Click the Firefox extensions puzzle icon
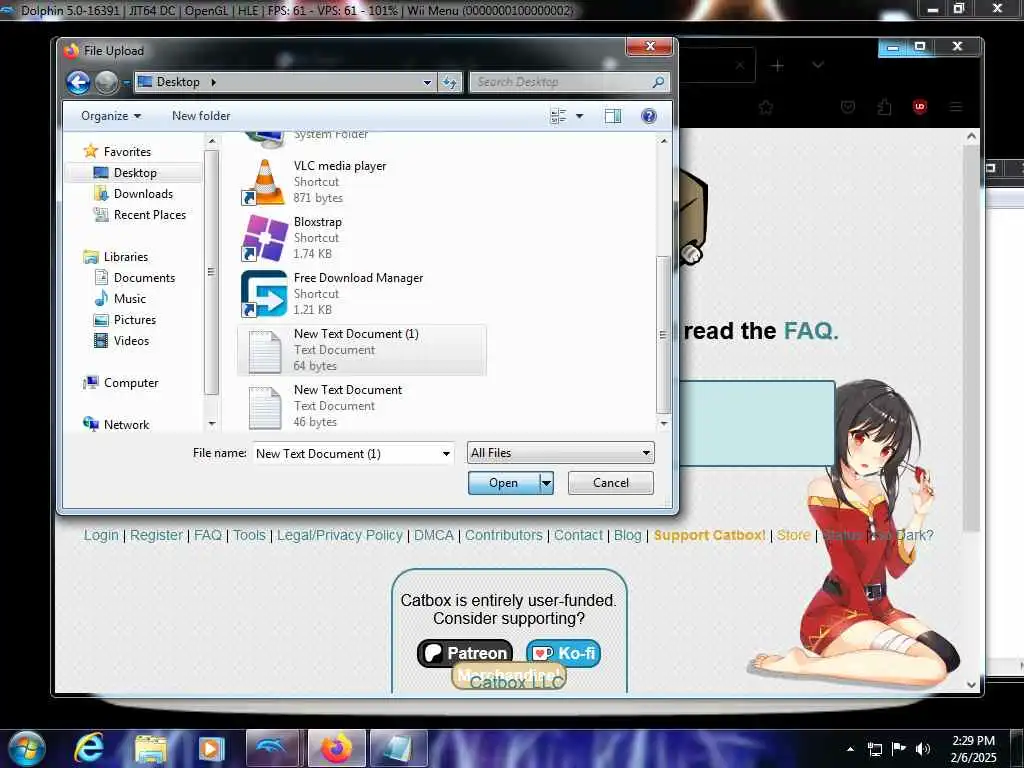The width and height of the screenshot is (1024, 768). point(884,106)
